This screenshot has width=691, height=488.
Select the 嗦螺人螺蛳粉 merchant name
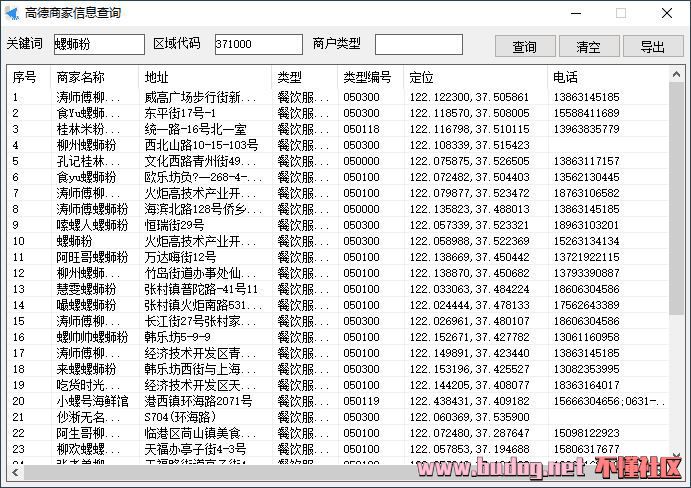[x=92, y=225]
